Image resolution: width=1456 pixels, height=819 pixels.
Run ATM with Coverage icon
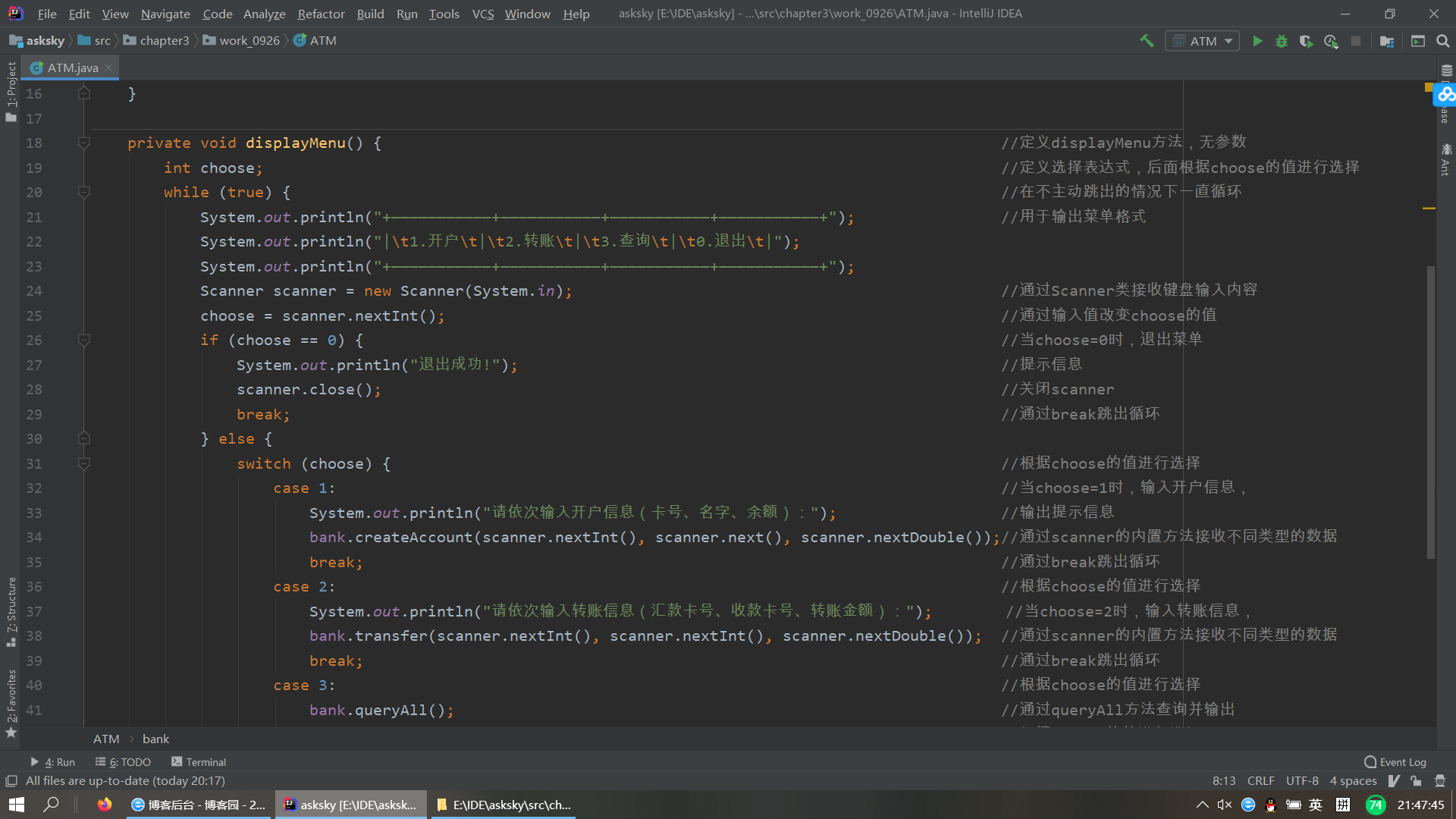[1306, 41]
